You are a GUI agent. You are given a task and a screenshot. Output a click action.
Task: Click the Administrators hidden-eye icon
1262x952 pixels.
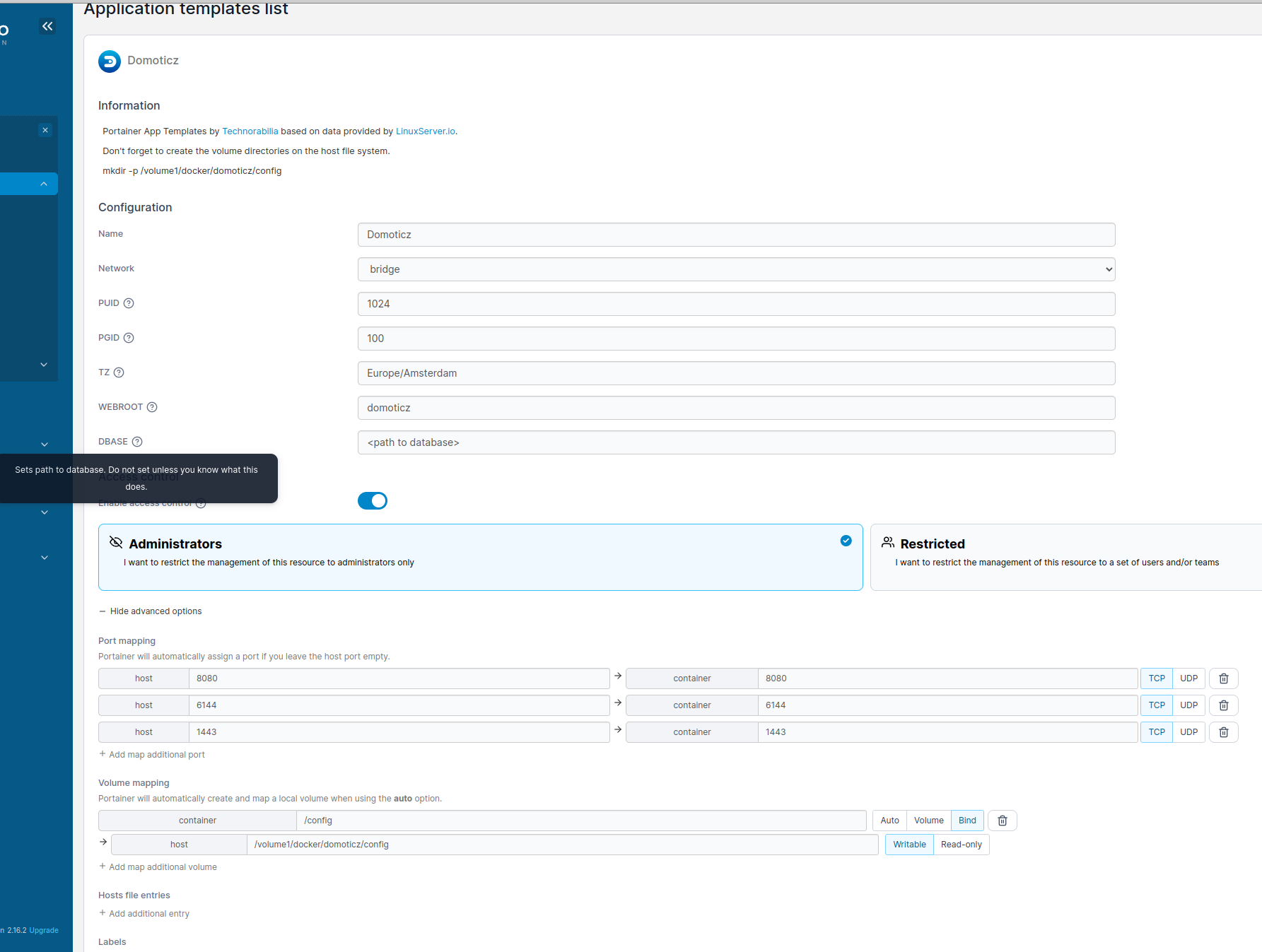click(x=116, y=542)
